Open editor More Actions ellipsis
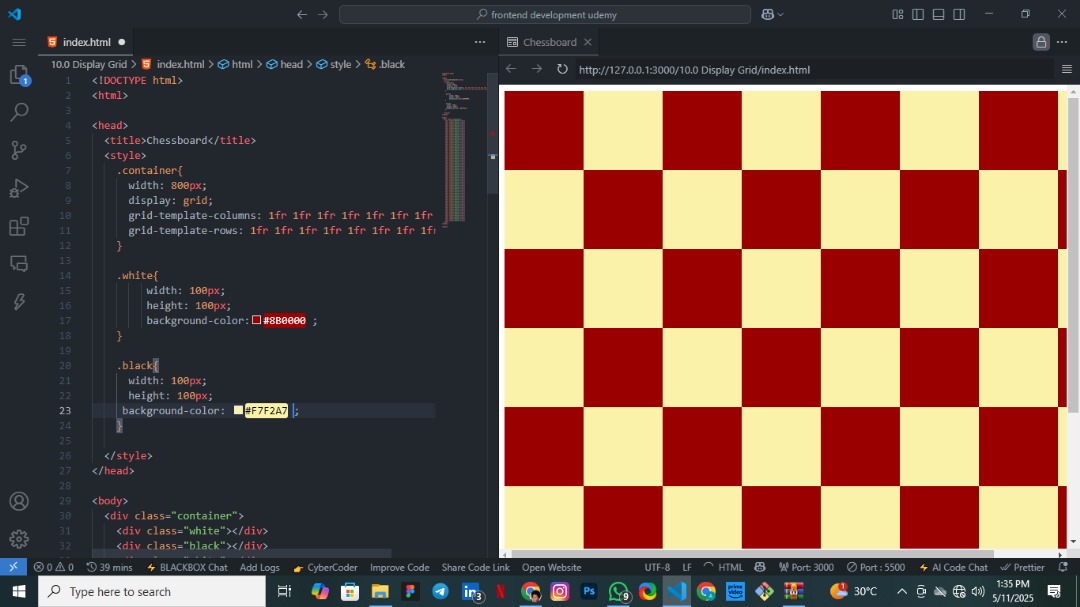The image size is (1080, 607). tap(480, 42)
